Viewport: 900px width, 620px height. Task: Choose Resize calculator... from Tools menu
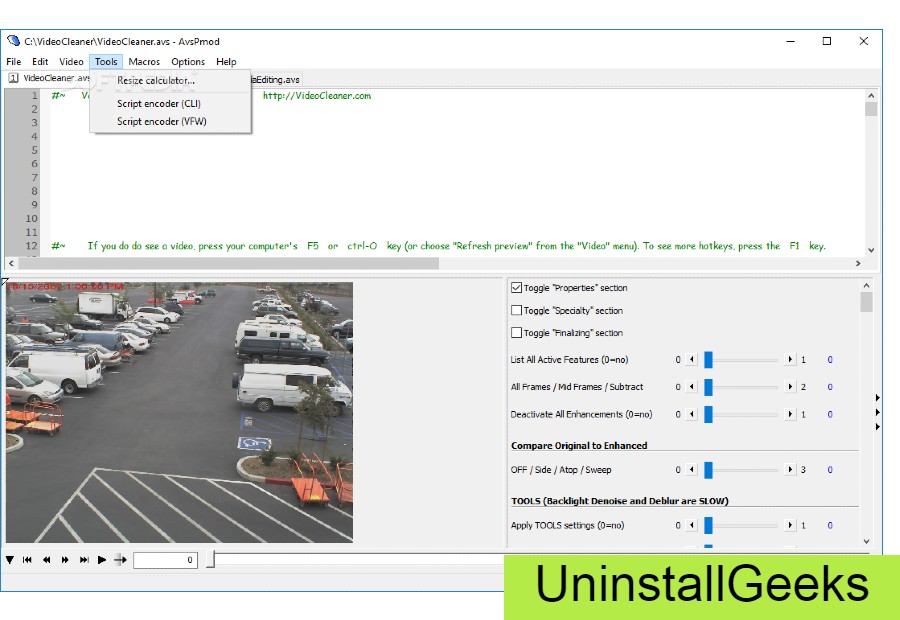[170, 81]
